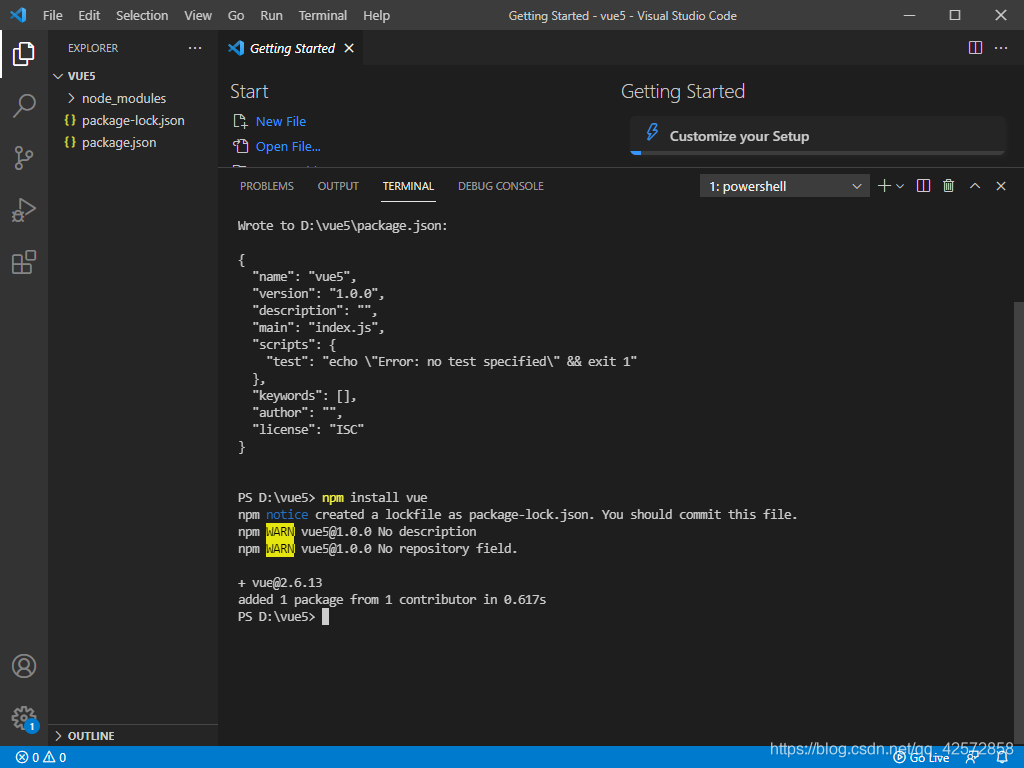This screenshot has height=768, width=1024.
Task: Click the 'npm install vue' command text
Action: 374,498
